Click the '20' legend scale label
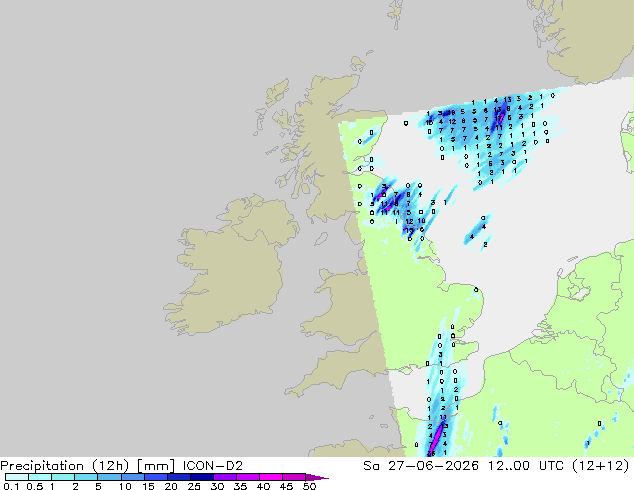Image resolution: width=634 pixels, height=490 pixels. point(171,486)
